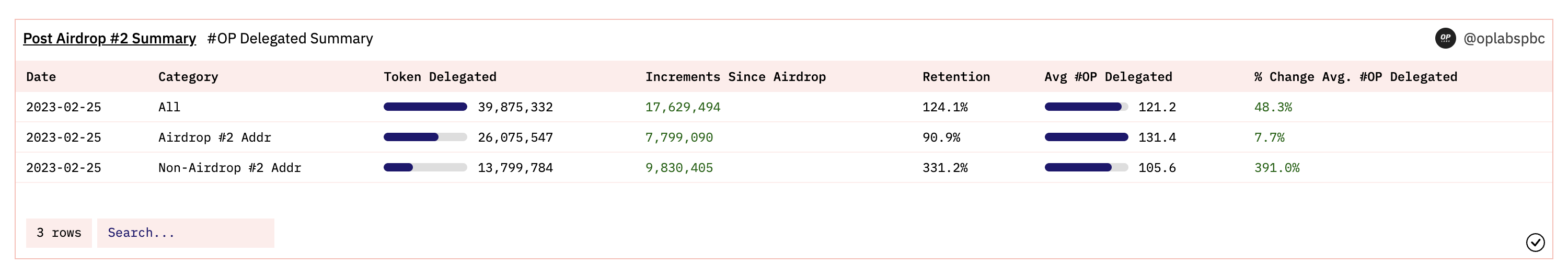Sort by Avg #OP Delegated header
This screenshot has width=1568, height=276.
1108,77
